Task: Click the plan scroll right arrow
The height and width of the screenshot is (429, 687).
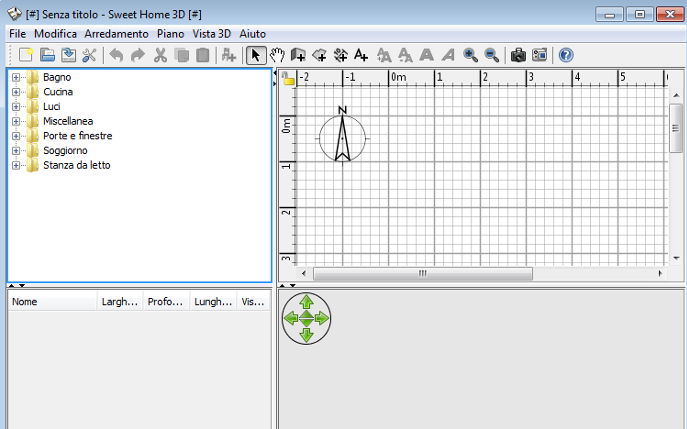Action: pyautogui.click(x=660, y=273)
